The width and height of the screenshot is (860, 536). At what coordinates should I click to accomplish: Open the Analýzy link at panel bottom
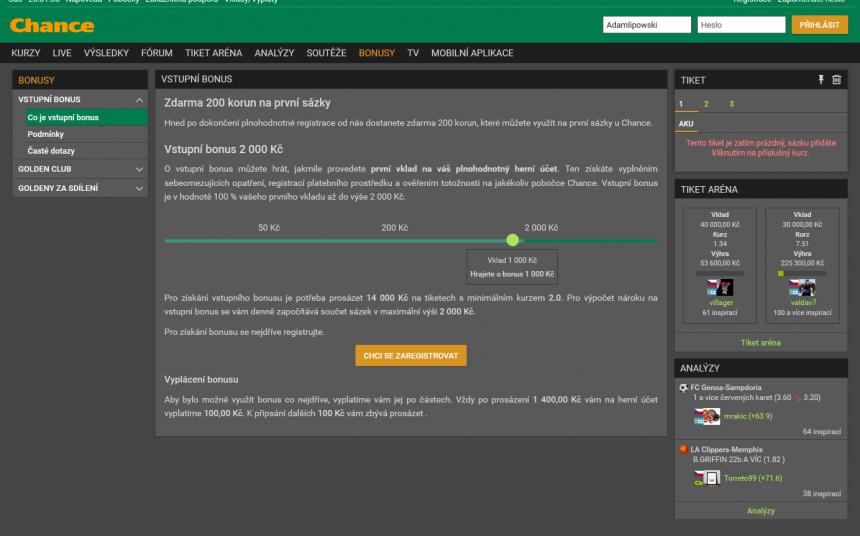pos(761,511)
